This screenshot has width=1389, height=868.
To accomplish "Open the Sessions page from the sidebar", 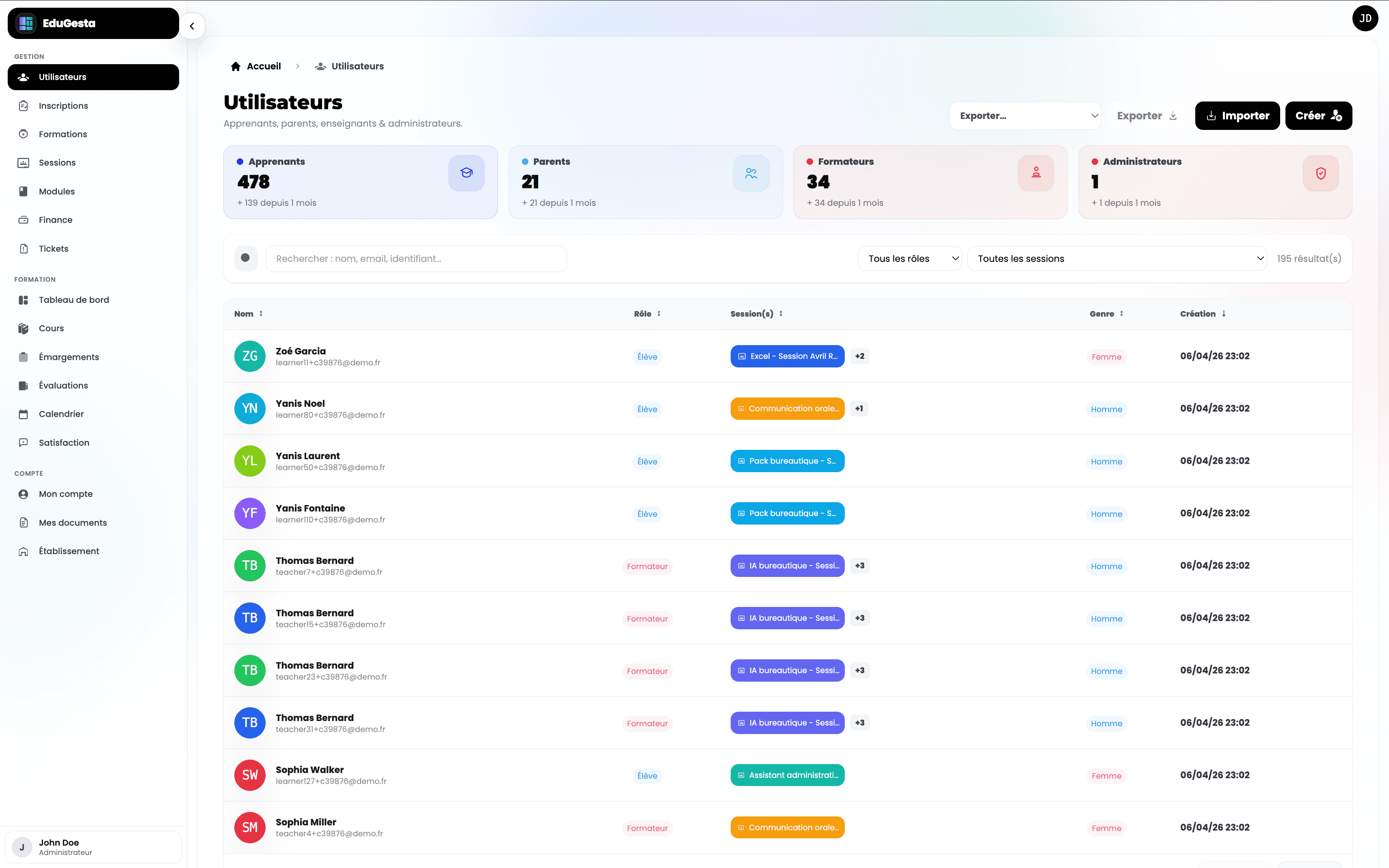I will click(x=57, y=162).
